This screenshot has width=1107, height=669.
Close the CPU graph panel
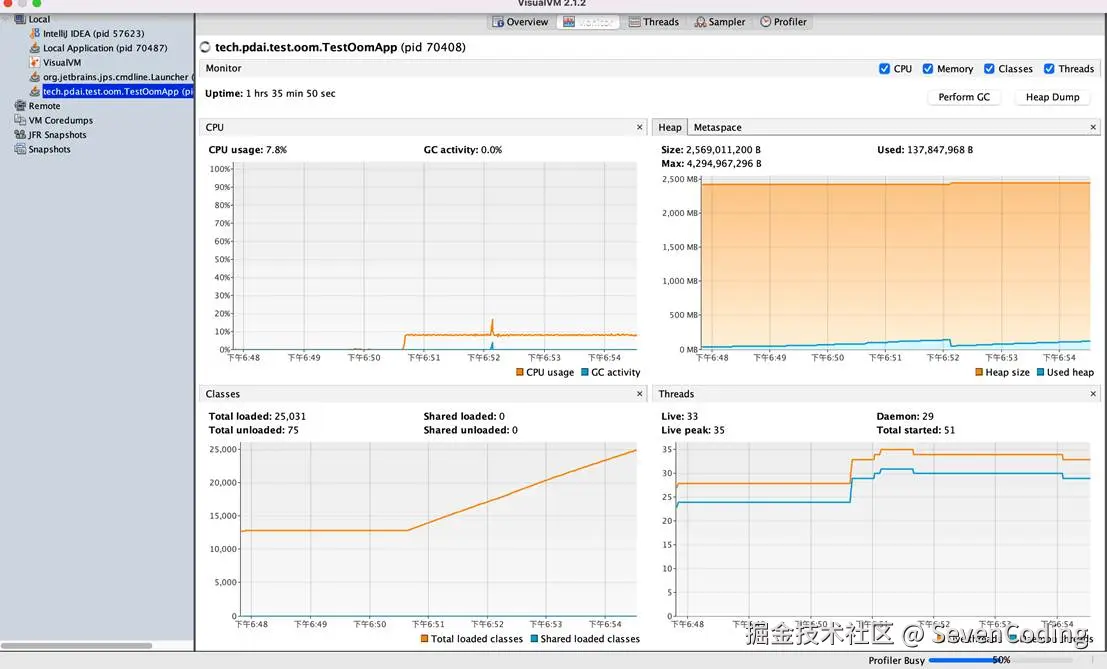coord(640,127)
